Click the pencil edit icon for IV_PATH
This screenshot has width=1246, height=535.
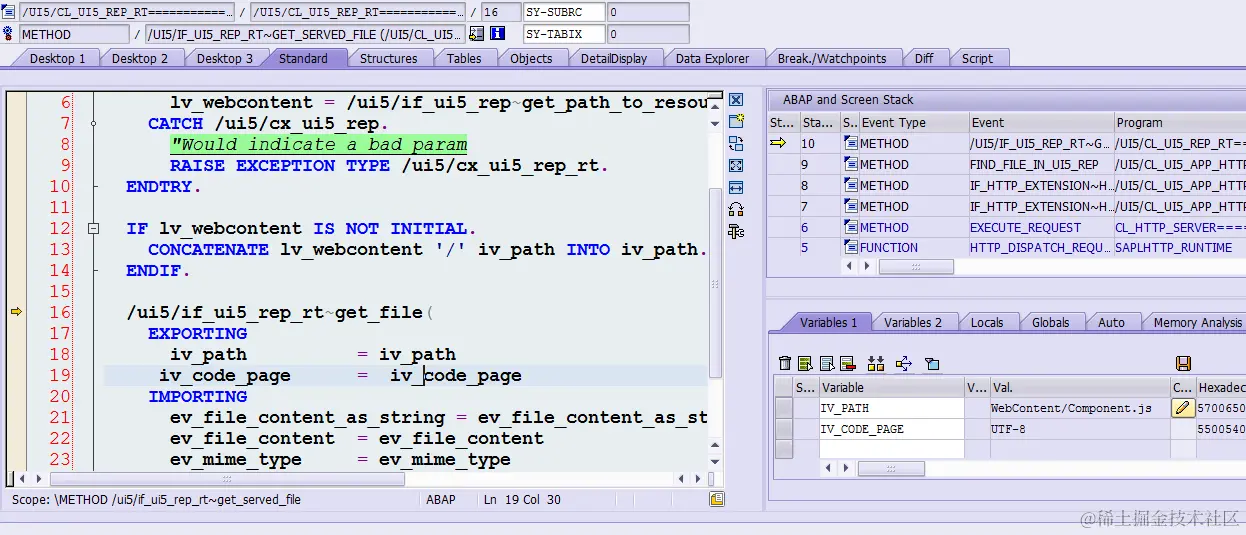[x=1183, y=408]
